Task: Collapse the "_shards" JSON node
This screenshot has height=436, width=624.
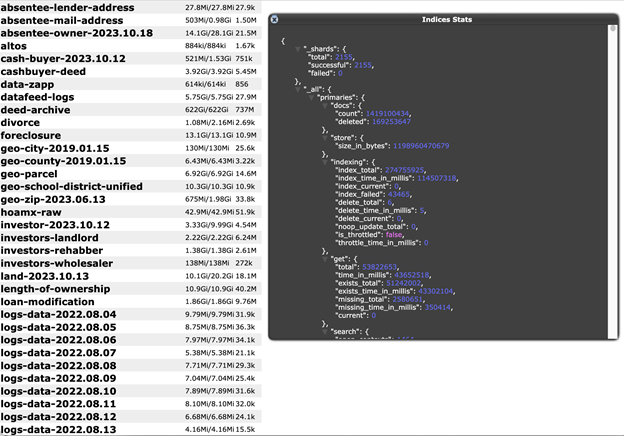Action: coord(298,49)
